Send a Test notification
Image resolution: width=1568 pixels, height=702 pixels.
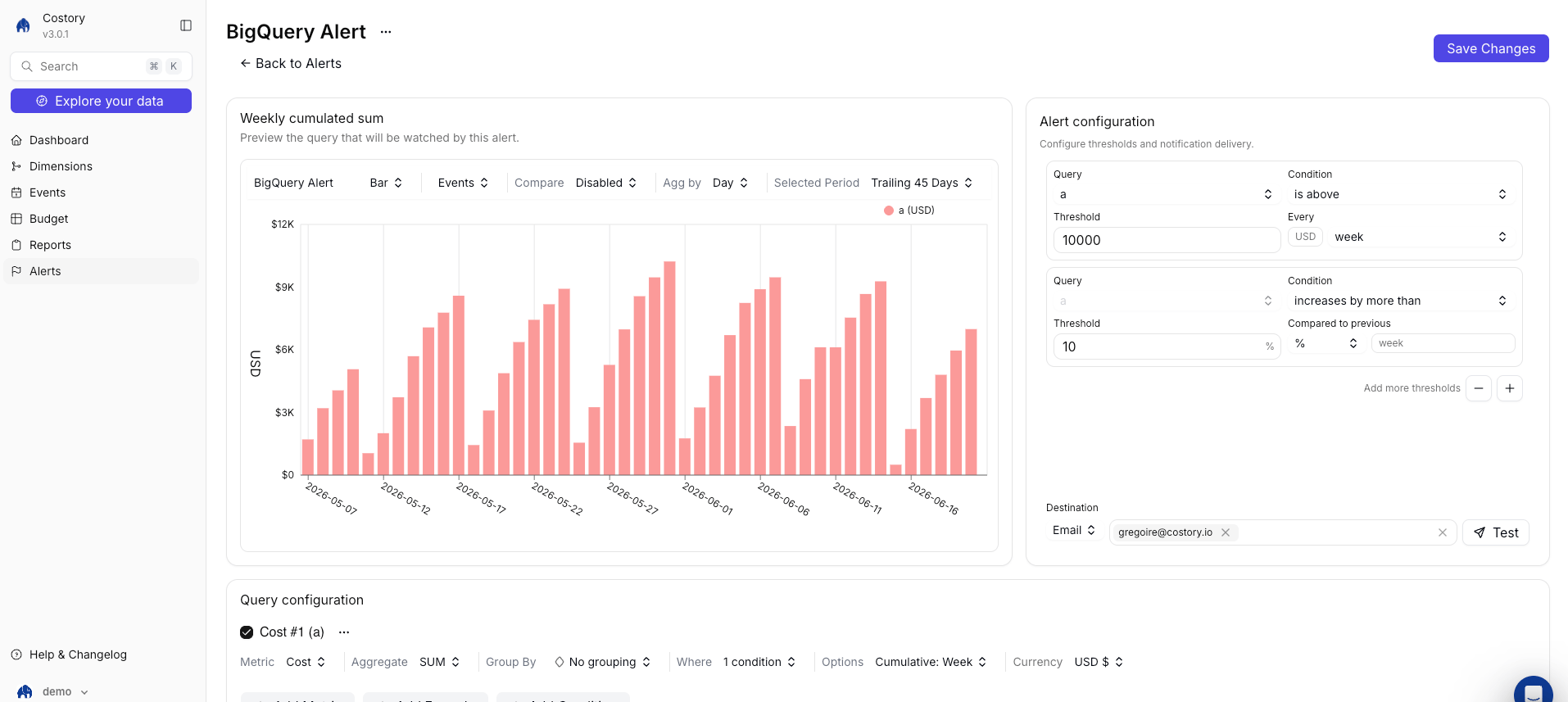[x=1495, y=532]
